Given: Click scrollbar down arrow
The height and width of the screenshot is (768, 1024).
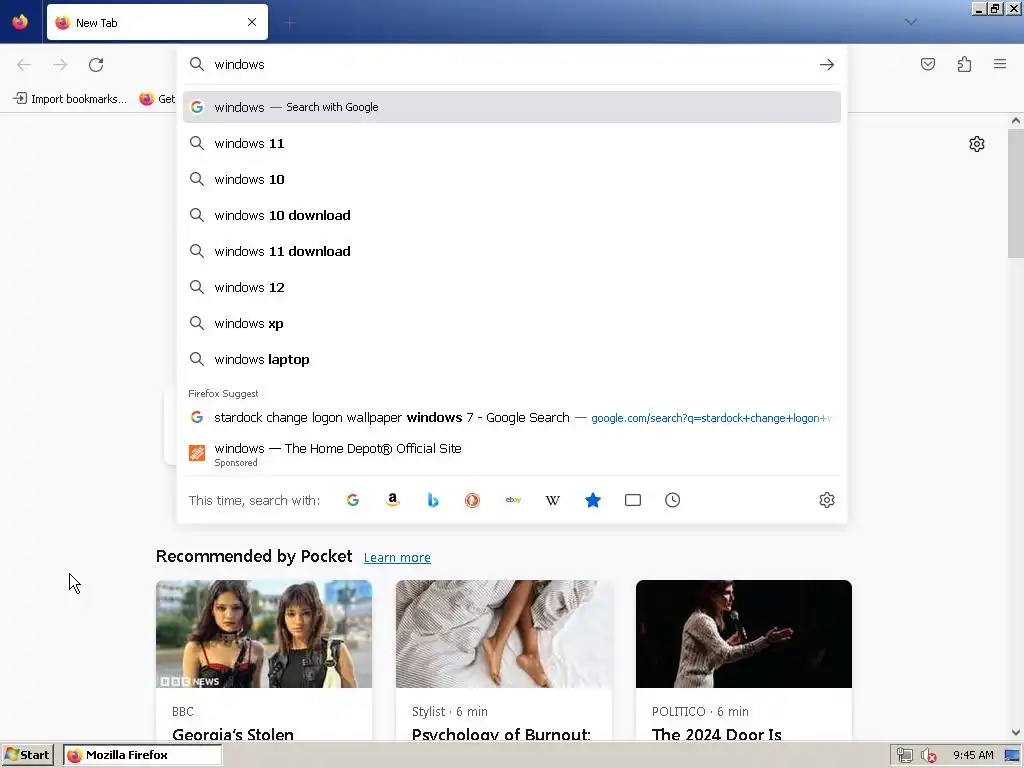Looking at the screenshot, I should [1016, 733].
